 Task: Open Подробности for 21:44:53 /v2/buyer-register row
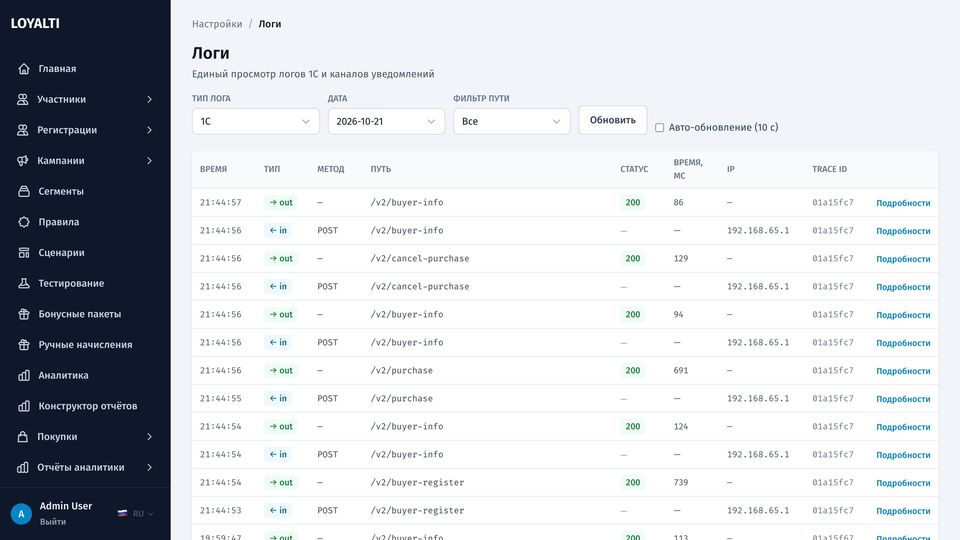(903, 511)
